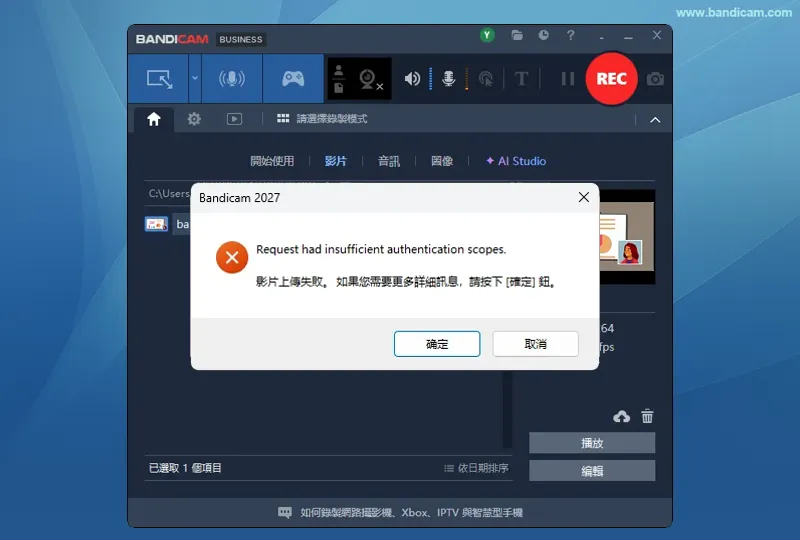Open the video playback tab icon

point(234,119)
